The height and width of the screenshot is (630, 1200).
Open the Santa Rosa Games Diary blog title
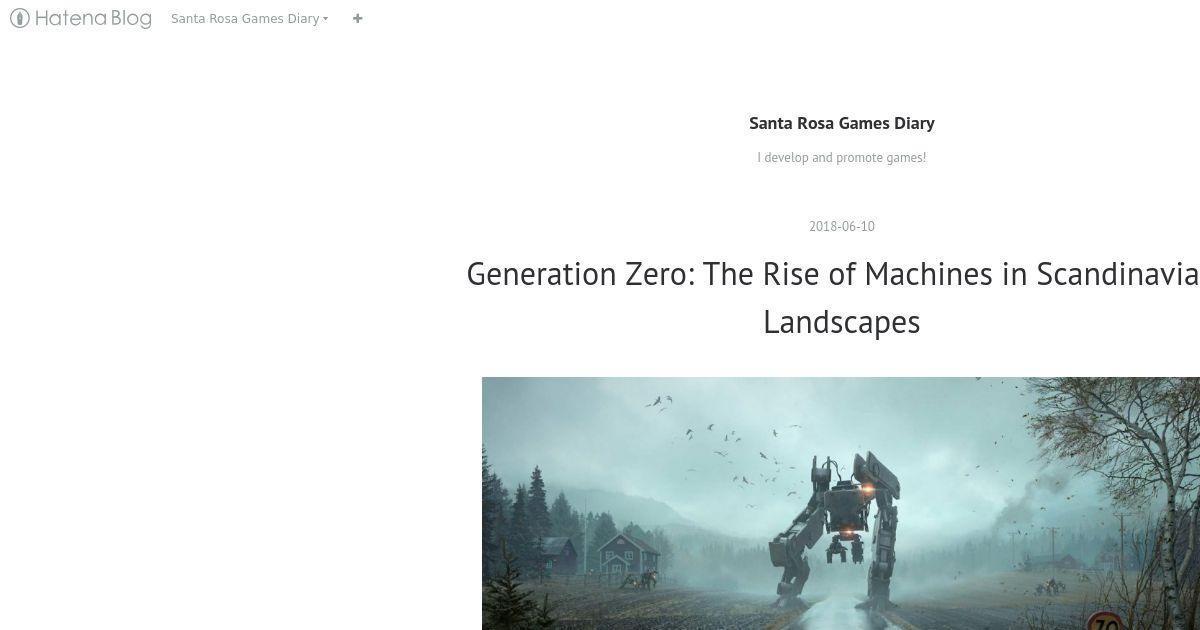[x=842, y=123]
